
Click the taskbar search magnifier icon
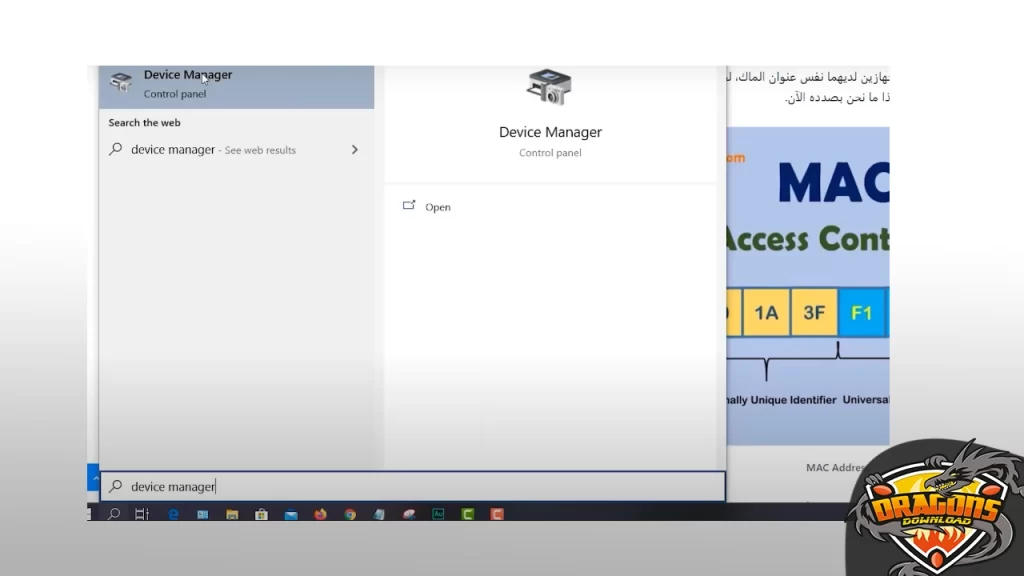pos(114,514)
